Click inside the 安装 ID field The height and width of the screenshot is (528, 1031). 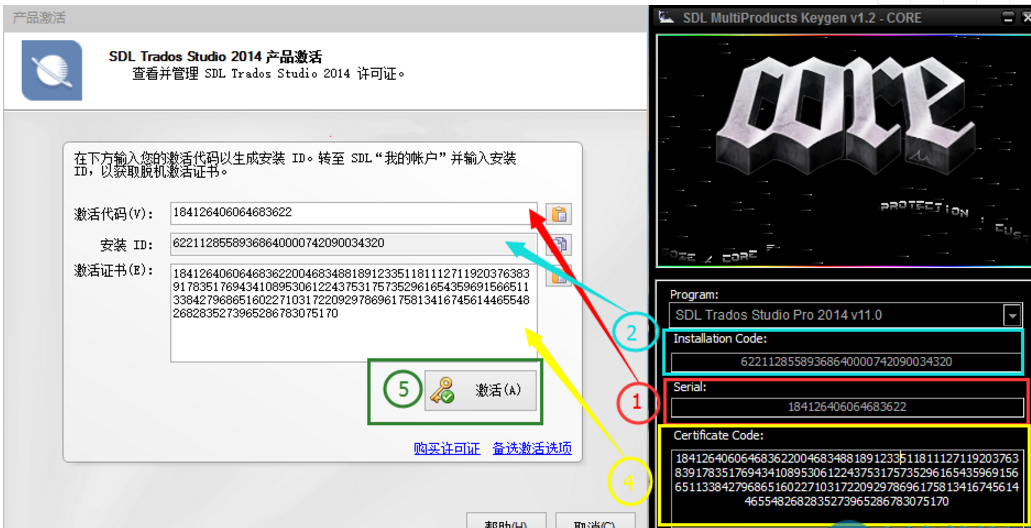point(354,244)
